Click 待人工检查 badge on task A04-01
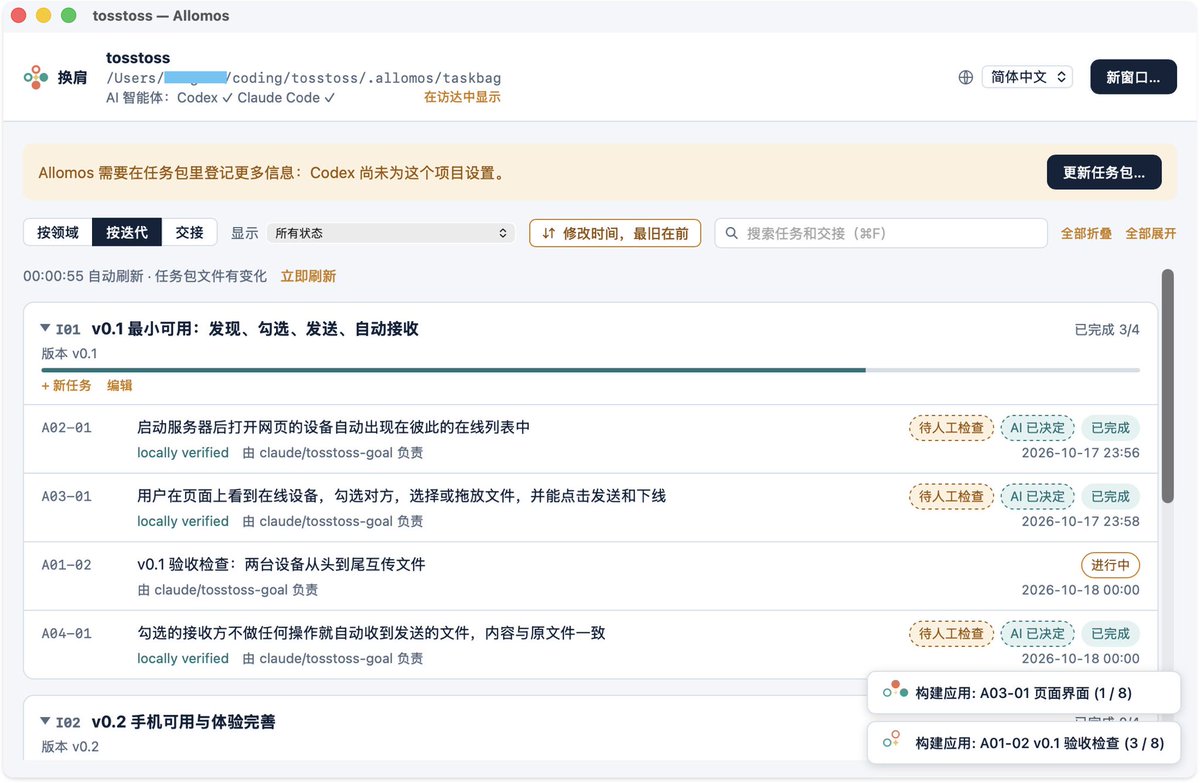 [x=951, y=633]
